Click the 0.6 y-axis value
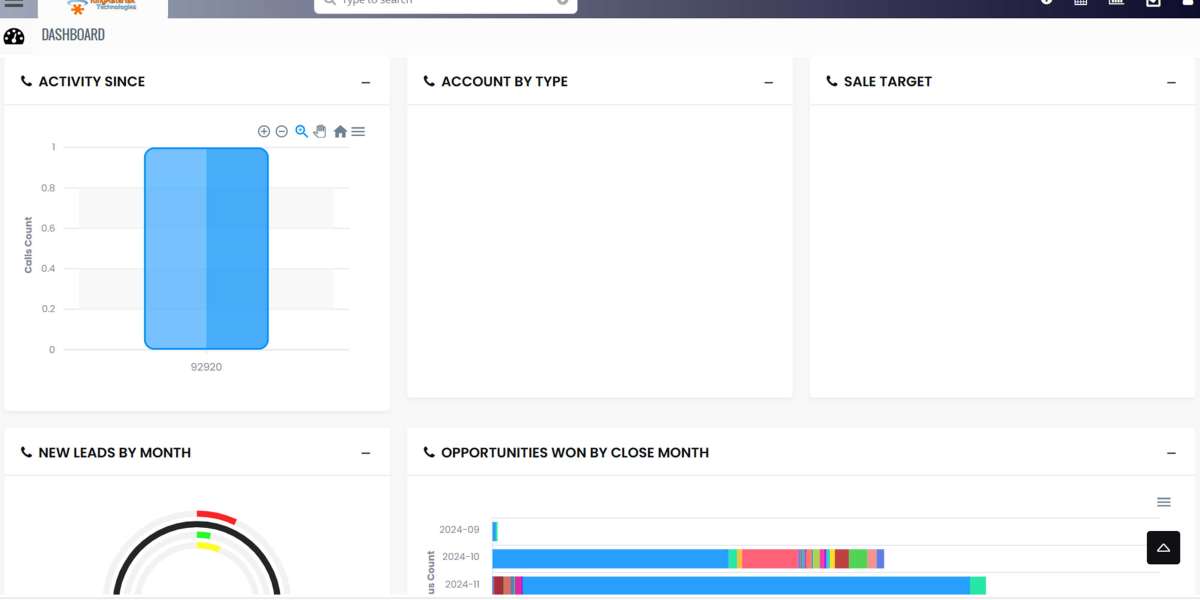This screenshot has height=600, width=1200. (x=48, y=228)
